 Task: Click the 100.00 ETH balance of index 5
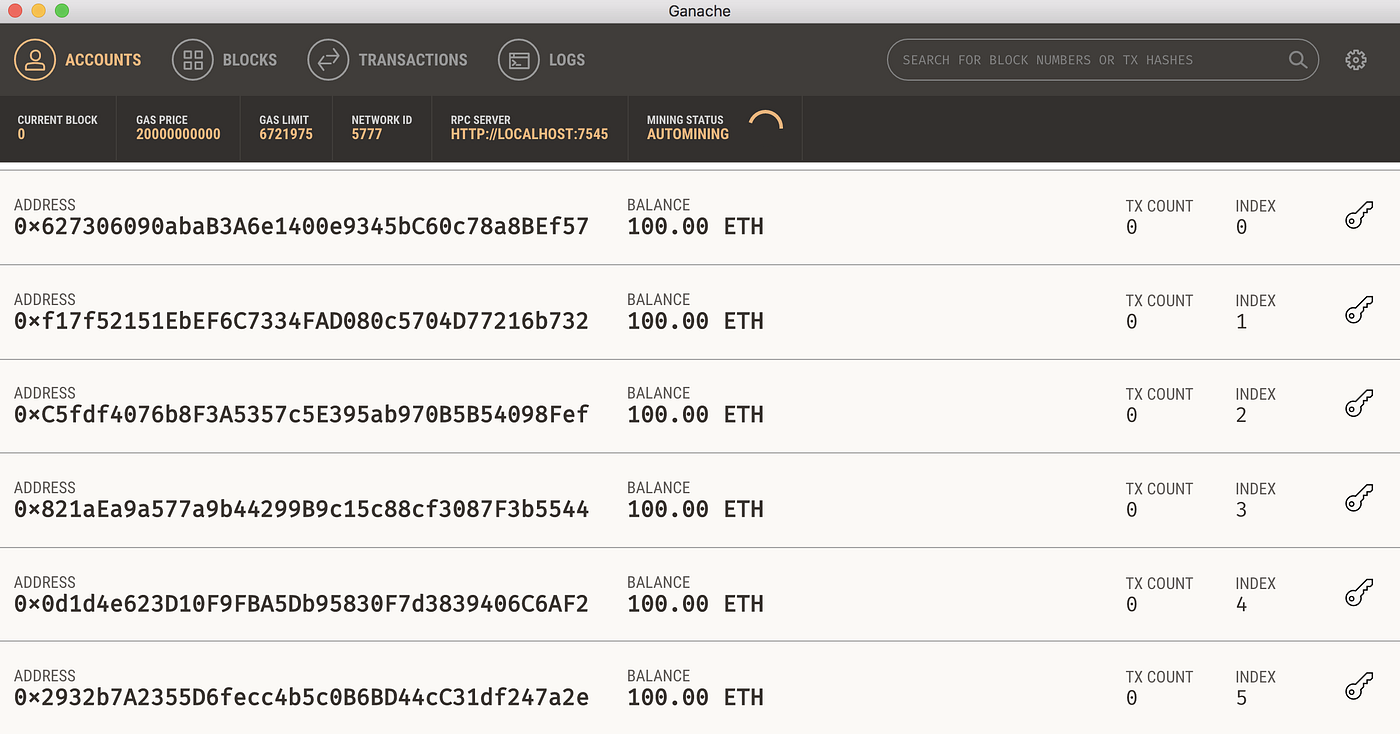pyautogui.click(x=695, y=697)
